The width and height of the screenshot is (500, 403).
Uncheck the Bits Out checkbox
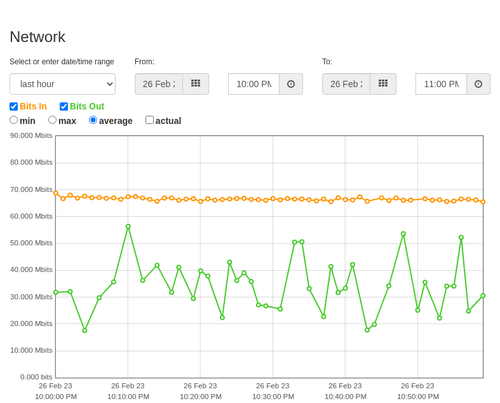64,106
